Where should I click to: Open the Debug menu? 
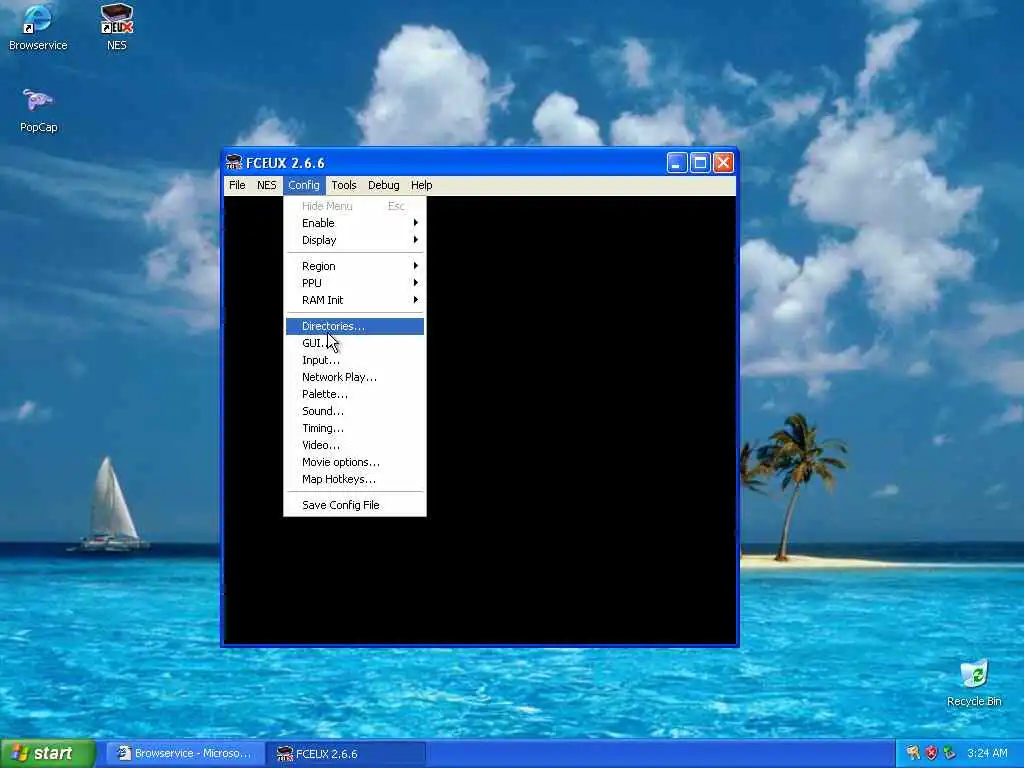point(383,185)
